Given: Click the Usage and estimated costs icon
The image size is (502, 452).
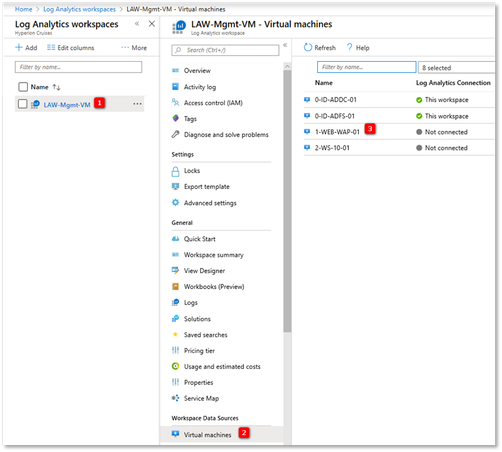Looking at the screenshot, I should [x=175, y=366].
